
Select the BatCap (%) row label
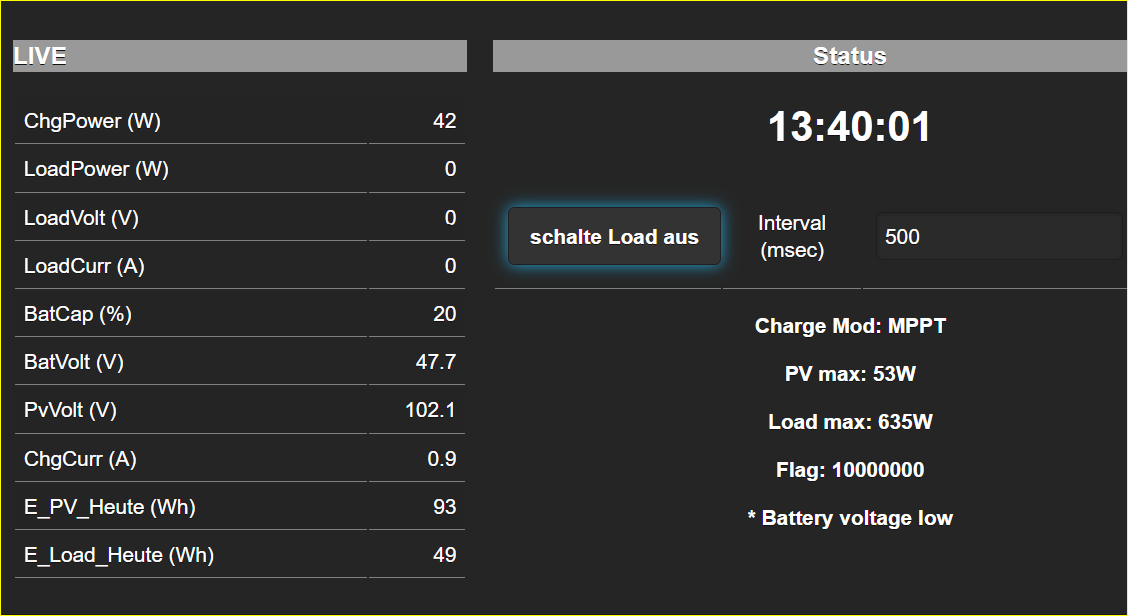tap(78, 314)
